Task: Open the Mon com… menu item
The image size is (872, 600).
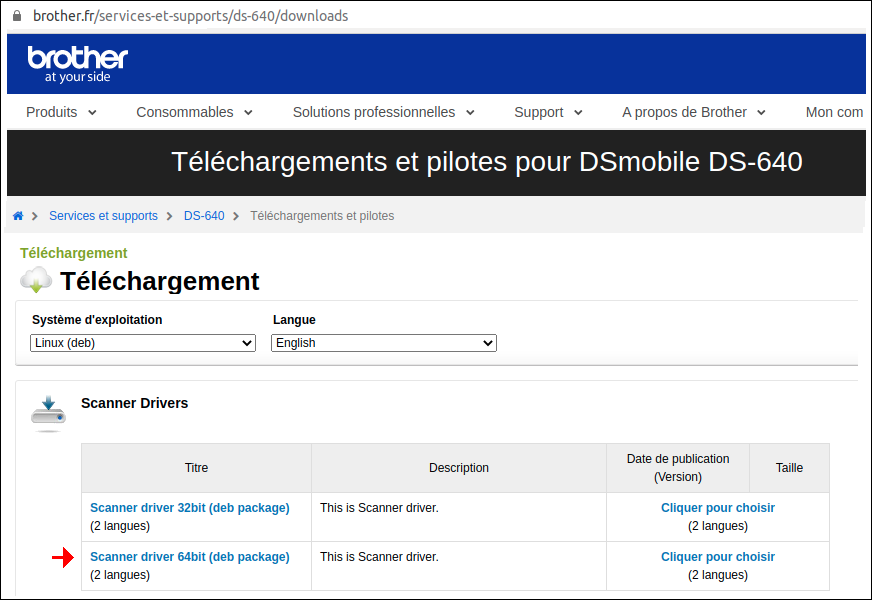Action: point(834,112)
